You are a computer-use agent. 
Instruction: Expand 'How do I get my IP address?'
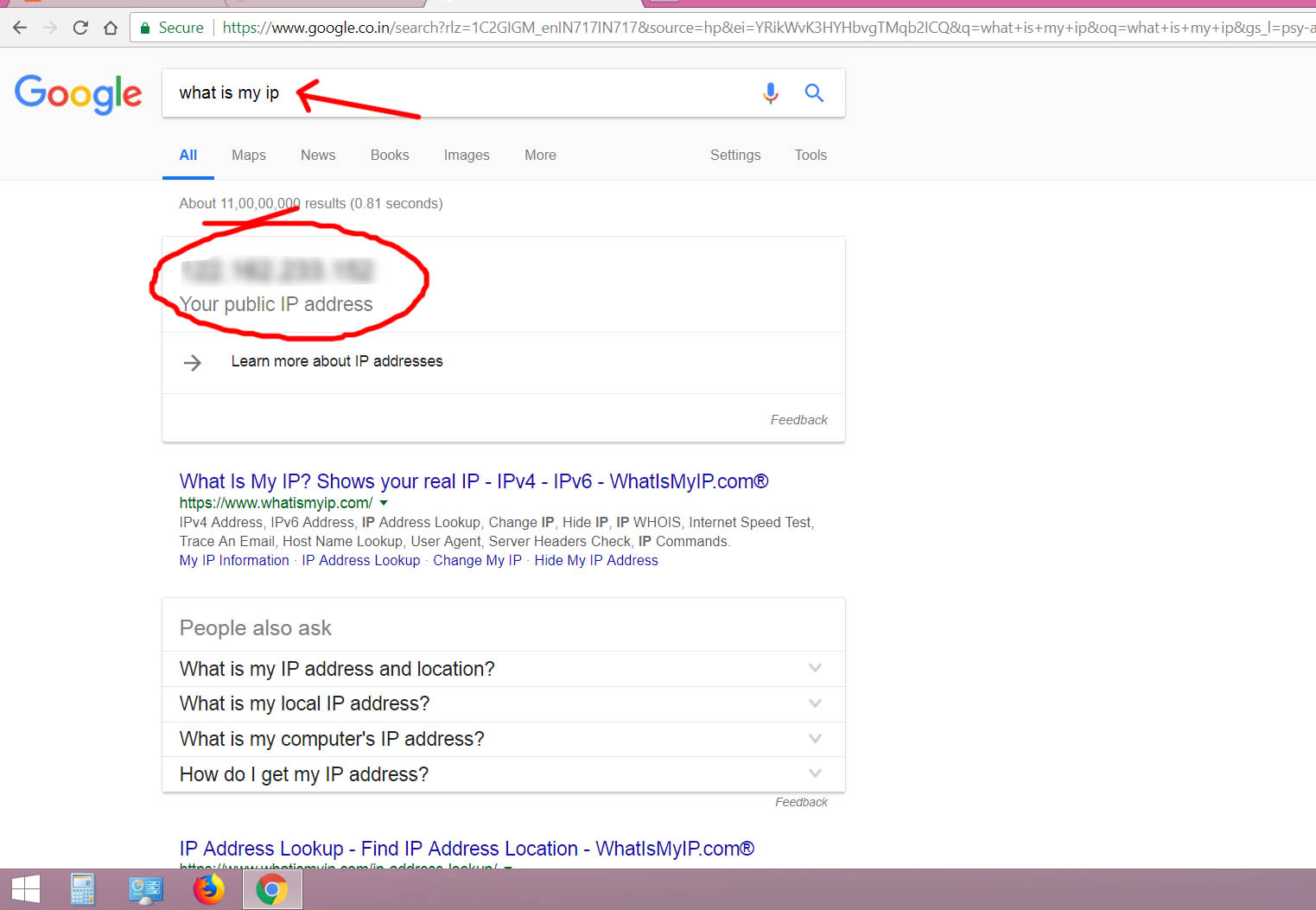click(x=503, y=774)
